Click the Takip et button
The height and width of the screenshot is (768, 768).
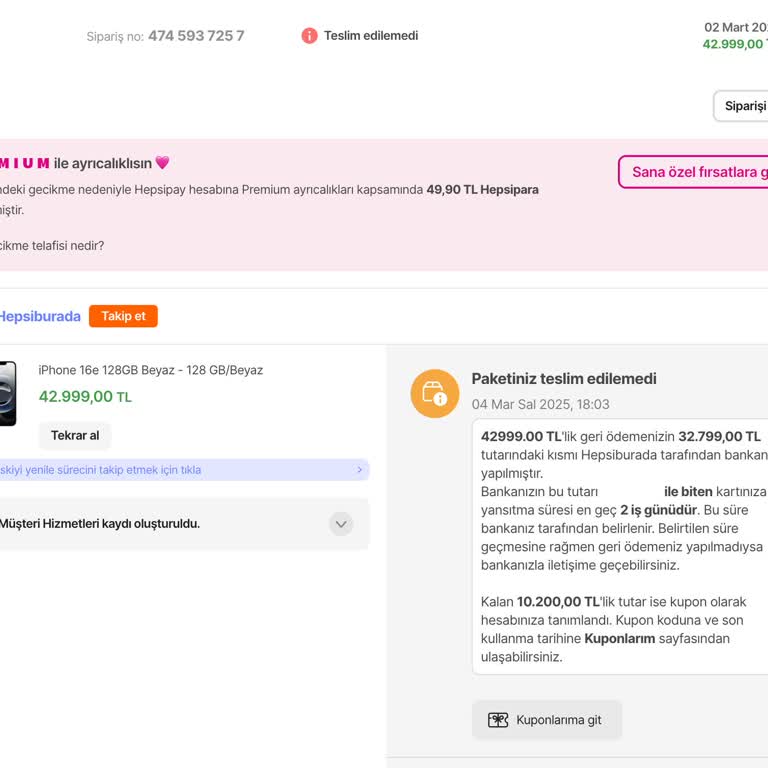click(x=123, y=316)
